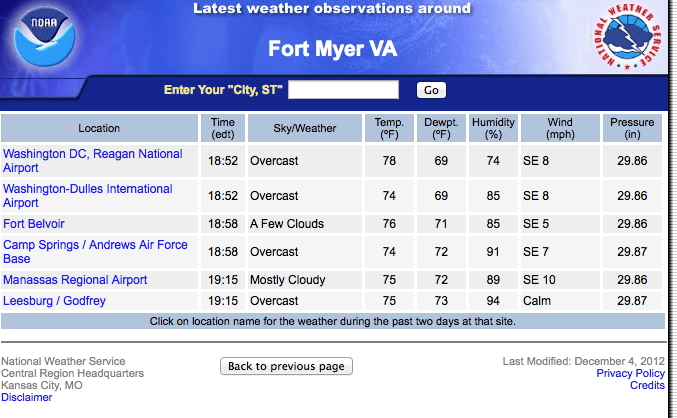Screen dimensions: 677x418
Task: Open the Leesburg / Godfrey link
Action: pos(54,301)
